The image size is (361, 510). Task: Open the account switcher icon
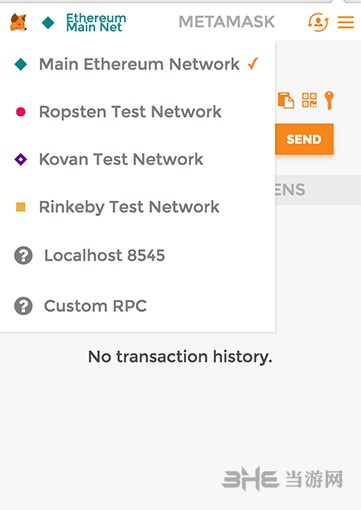click(318, 22)
